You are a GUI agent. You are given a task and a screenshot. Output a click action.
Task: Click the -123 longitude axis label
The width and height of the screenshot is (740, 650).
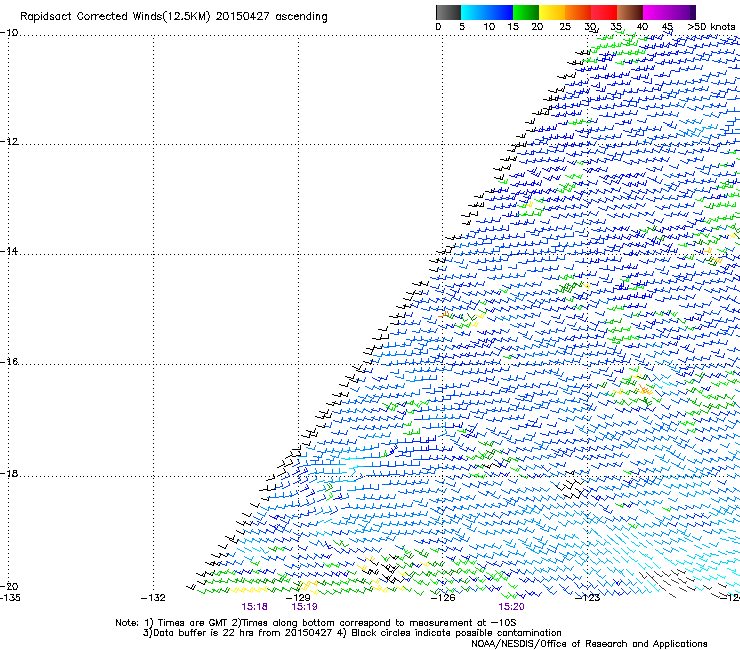588,598
